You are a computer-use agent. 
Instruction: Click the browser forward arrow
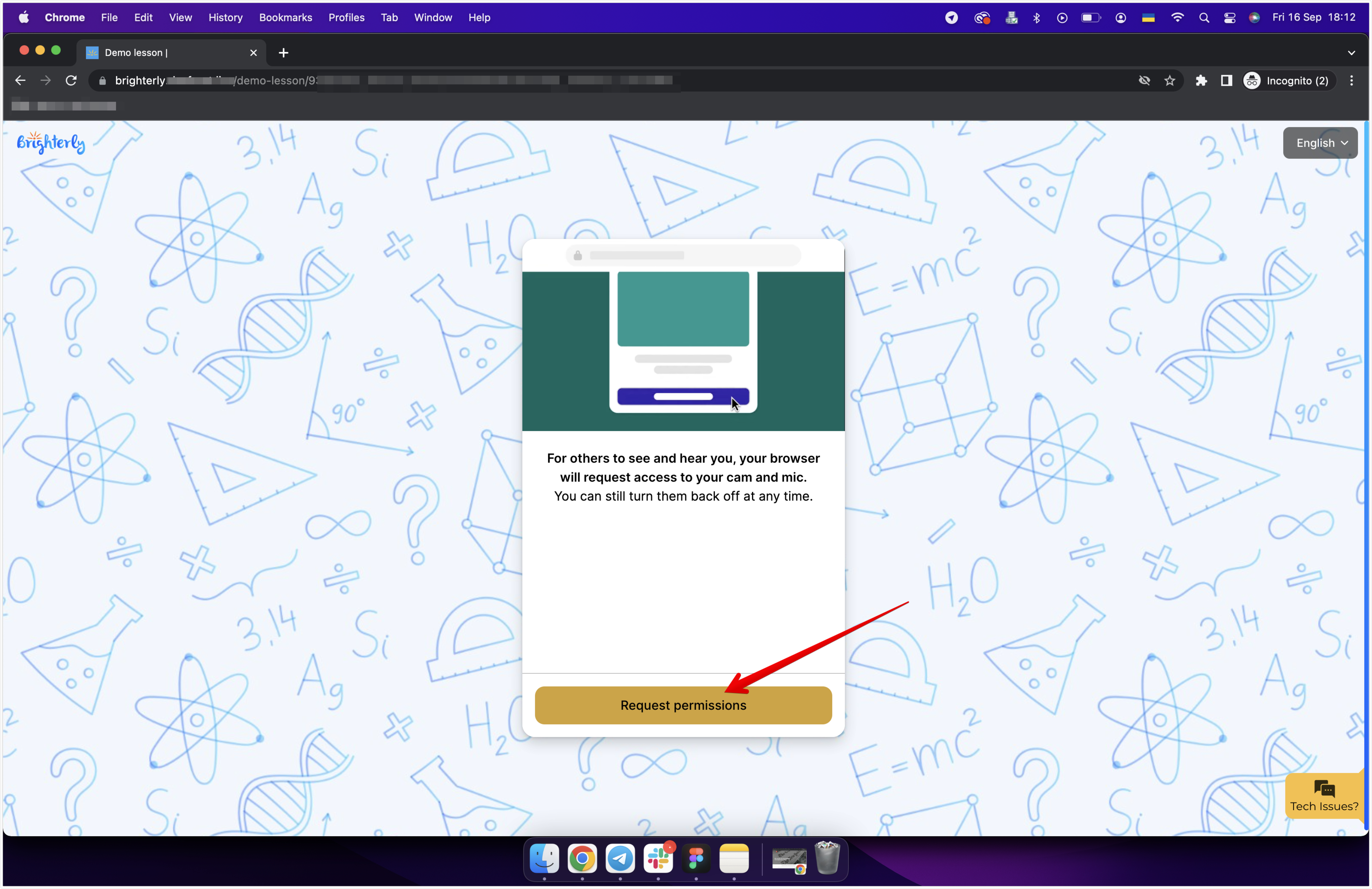45,81
